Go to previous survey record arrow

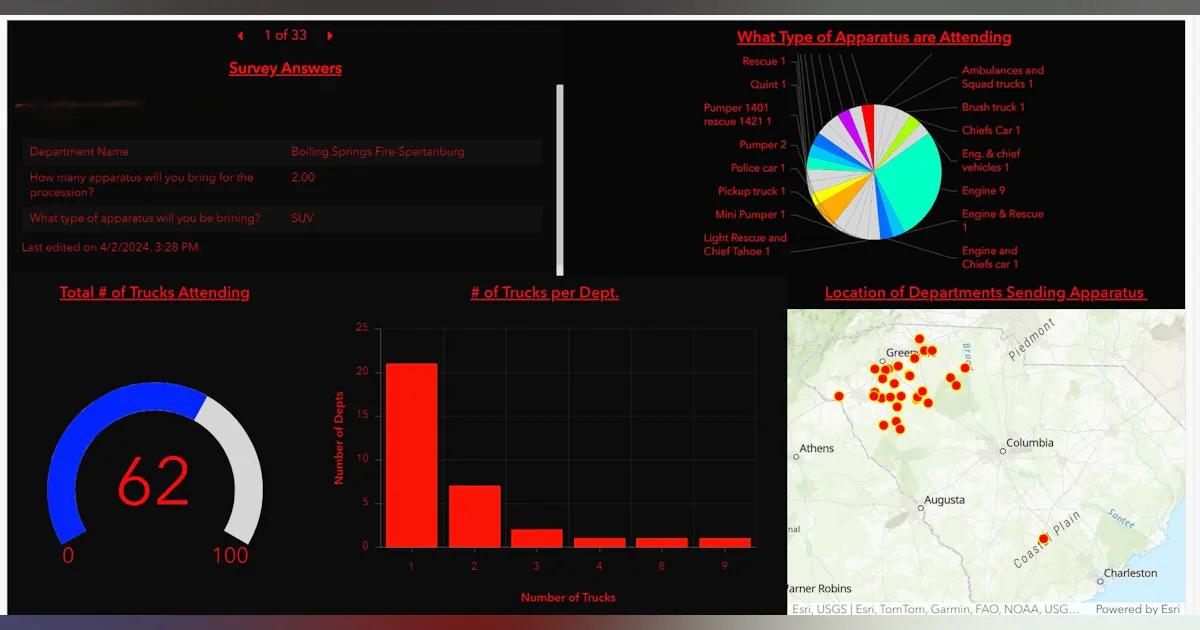click(240, 36)
